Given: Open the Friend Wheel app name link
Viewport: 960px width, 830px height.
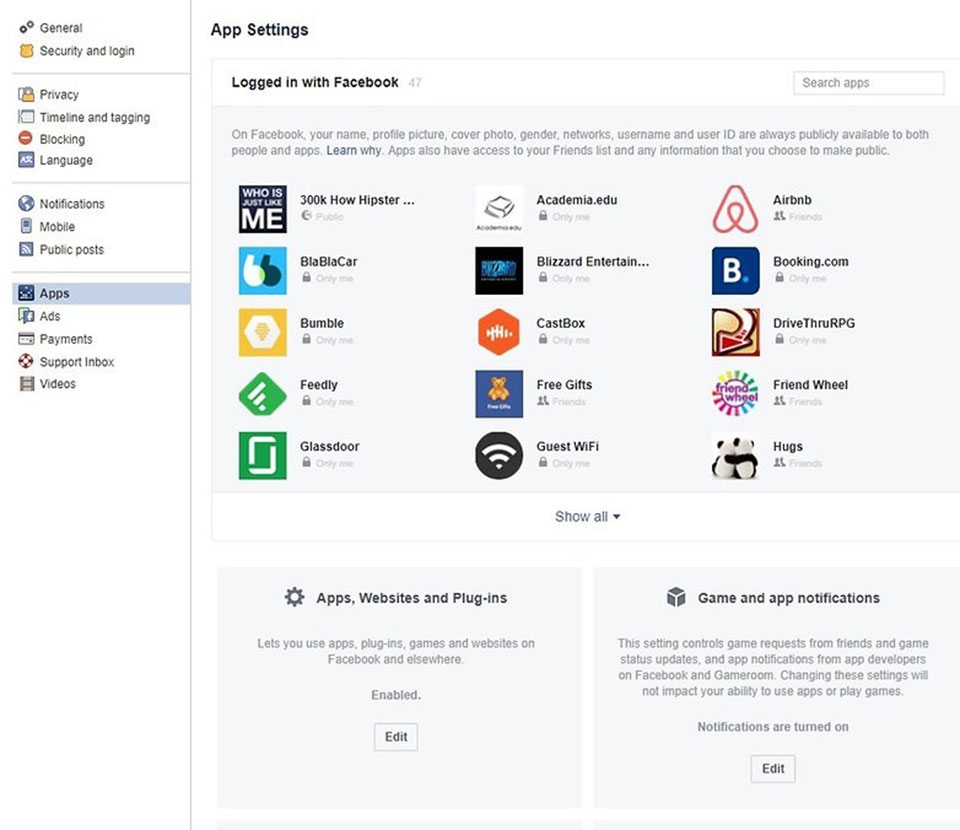Looking at the screenshot, I should click(810, 384).
